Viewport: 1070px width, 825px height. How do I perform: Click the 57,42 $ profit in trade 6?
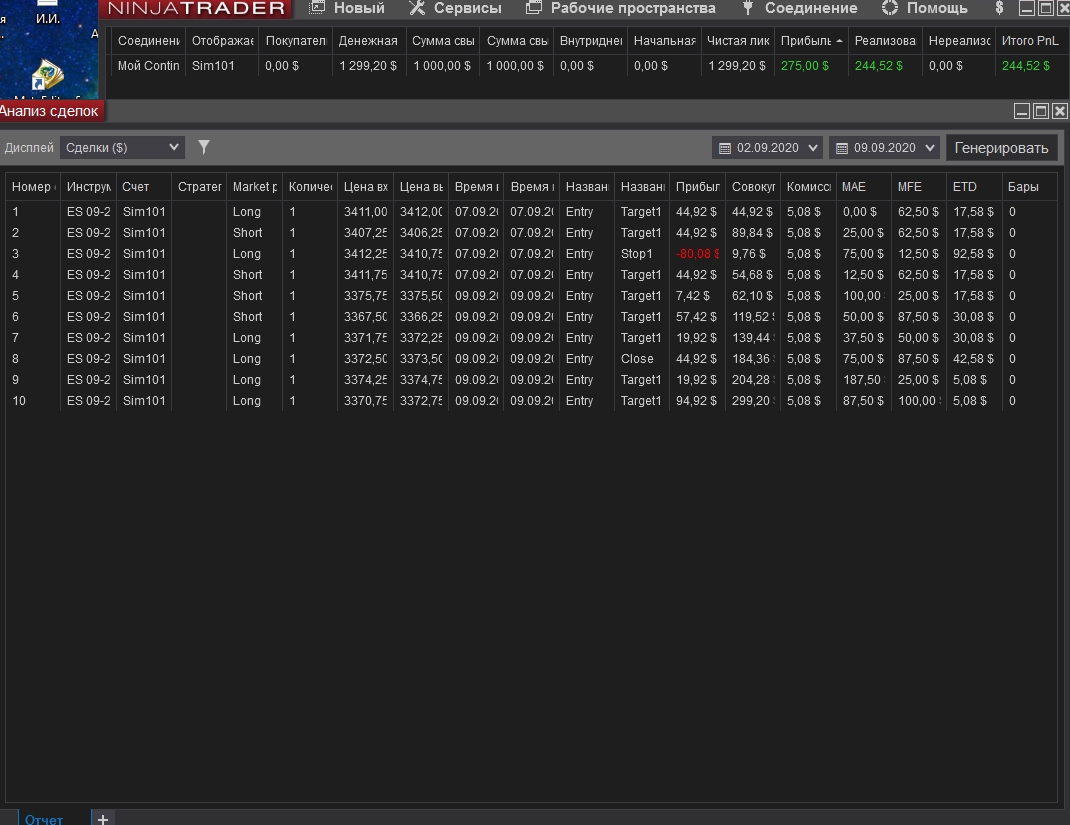click(x=697, y=317)
